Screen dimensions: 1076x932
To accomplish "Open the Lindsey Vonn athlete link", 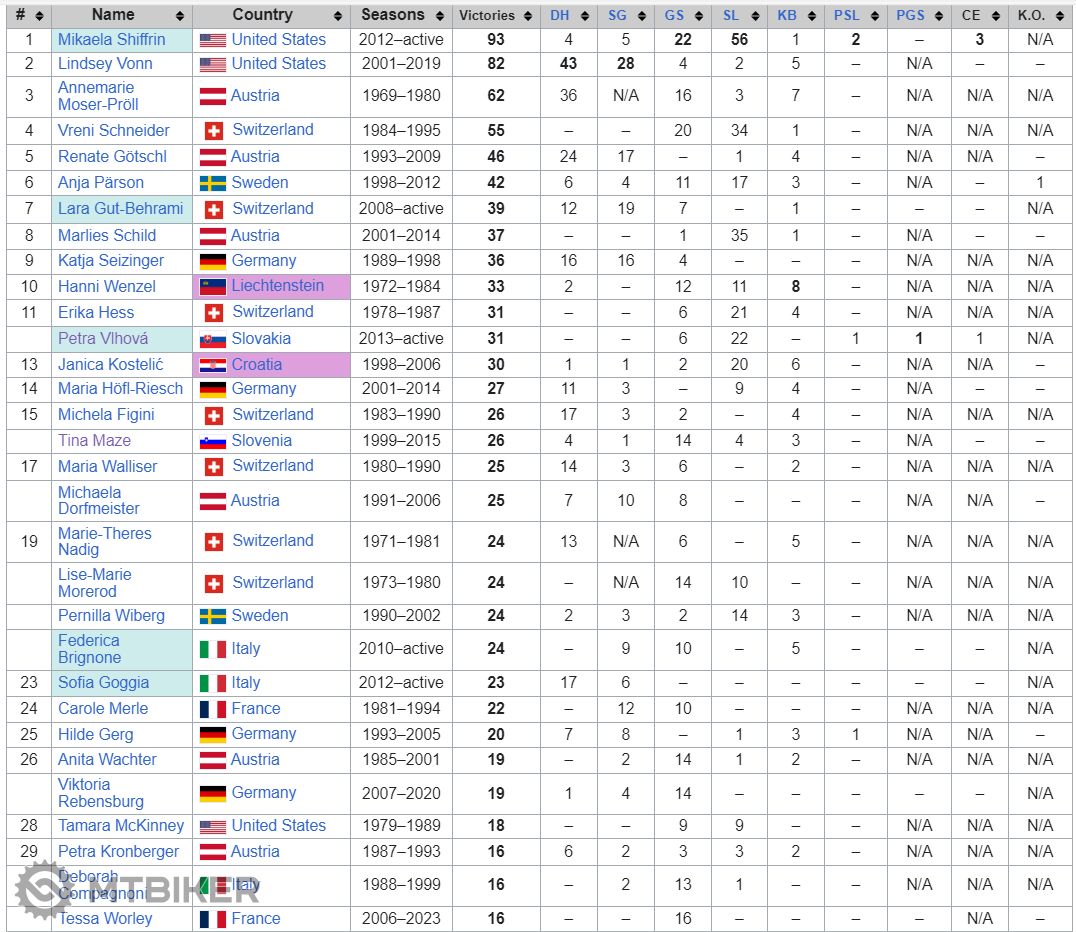I will point(105,63).
